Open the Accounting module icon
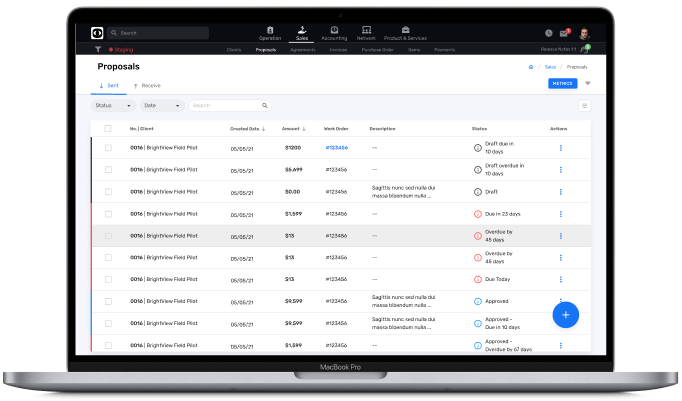This screenshot has height=401, width=682. 333,33
